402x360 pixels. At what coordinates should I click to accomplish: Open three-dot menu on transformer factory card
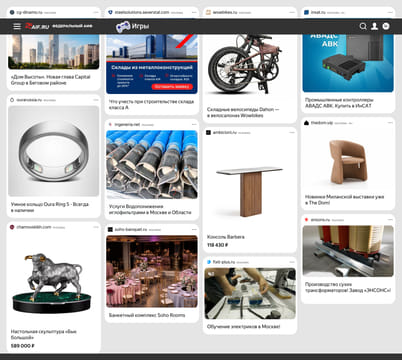[390, 220]
